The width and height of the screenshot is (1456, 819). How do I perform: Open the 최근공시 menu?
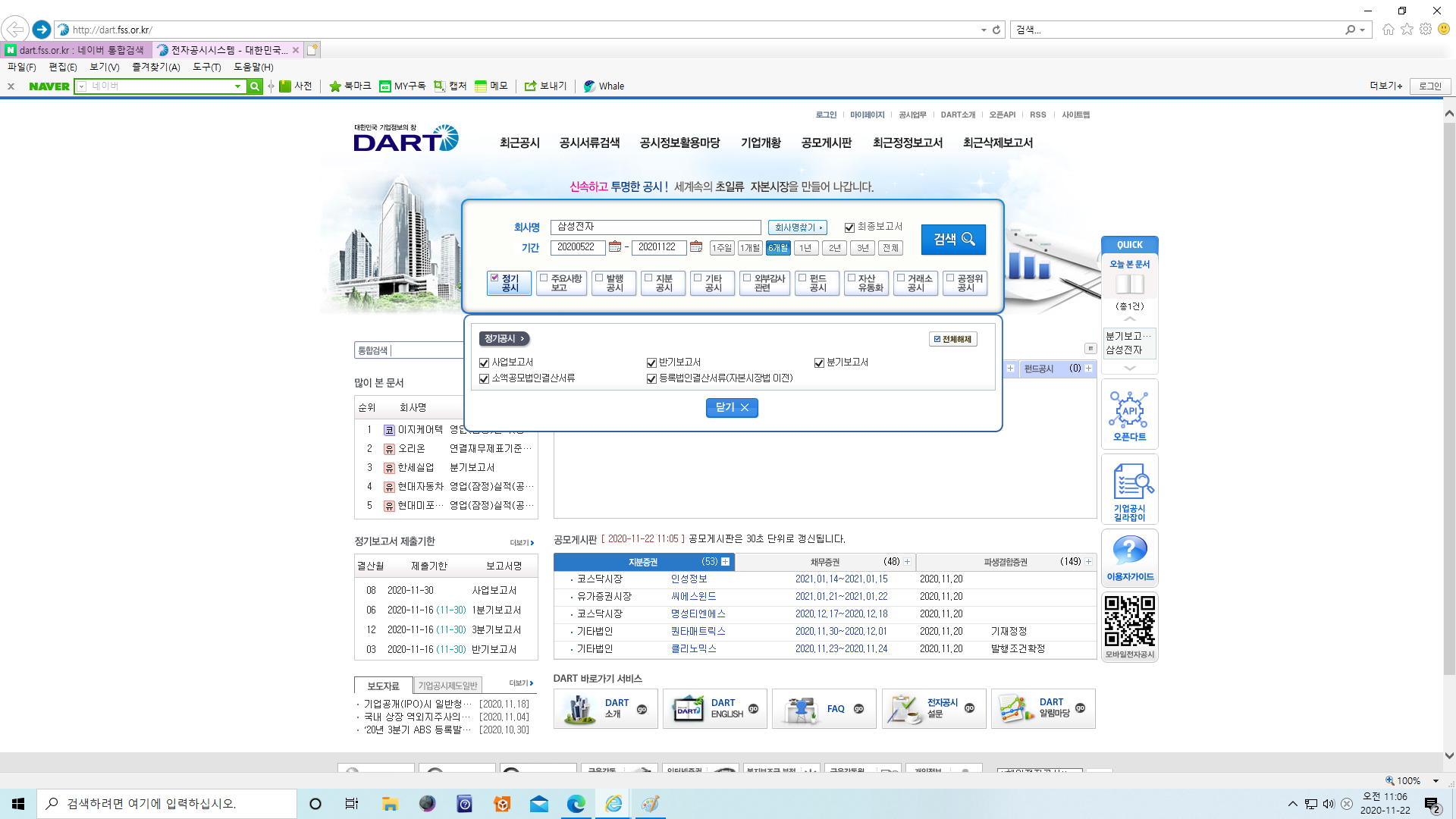click(519, 143)
